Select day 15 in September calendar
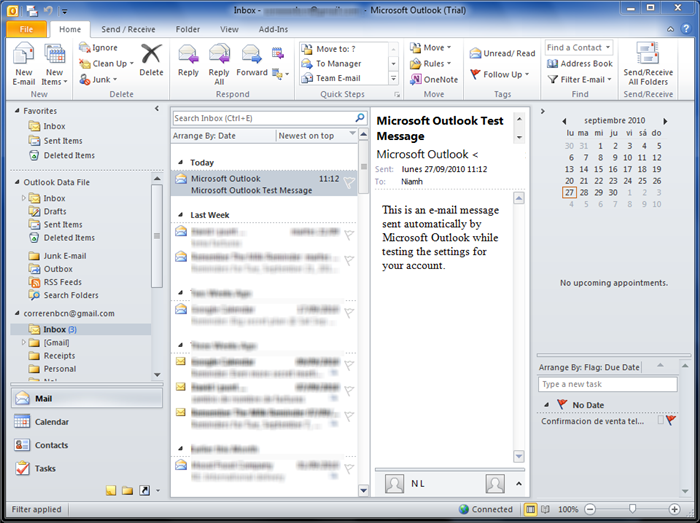The height and width of the screenshot is (523, 700). (x=598, y=169)
